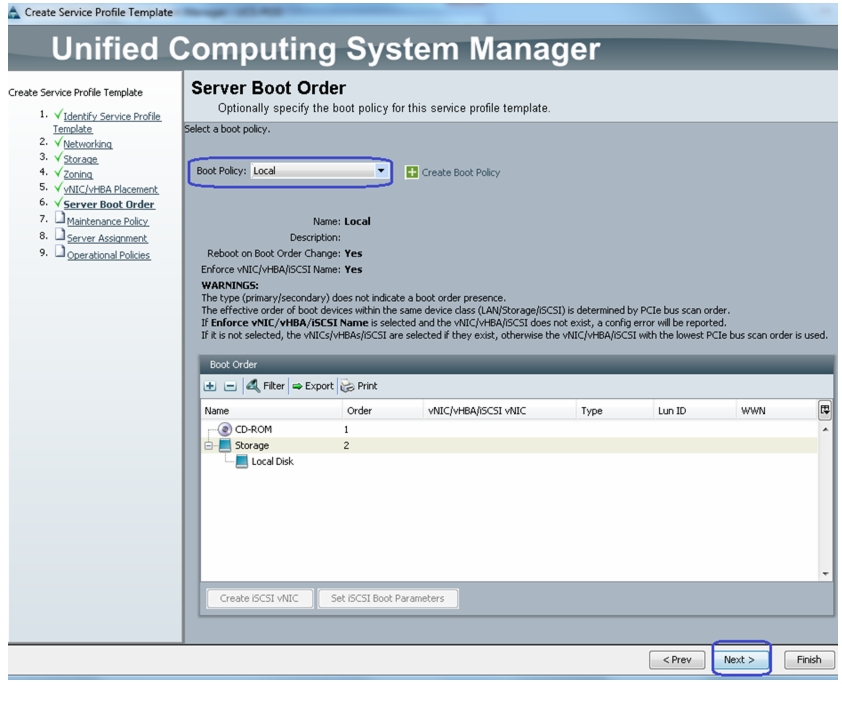Go to vNIC/vHBA Placement step
842x704 pixels.
[x=111, y=189]
